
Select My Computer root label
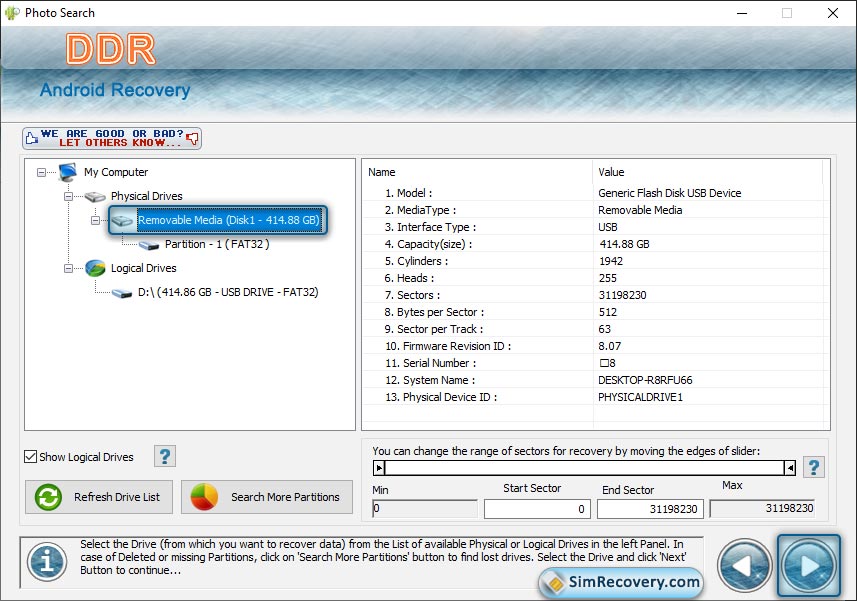point(116,172)
